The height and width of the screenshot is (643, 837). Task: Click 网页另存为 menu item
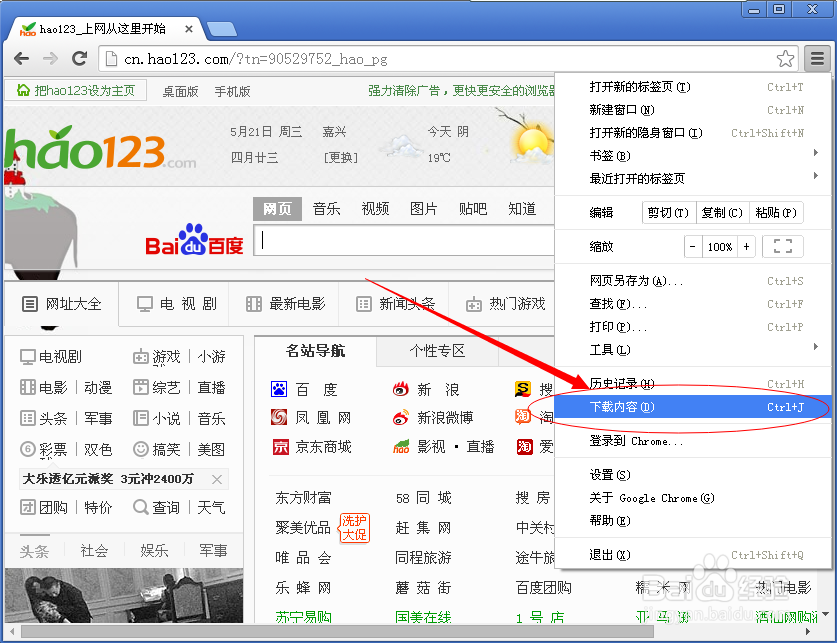pyautogui.click(x=692, y=281)
